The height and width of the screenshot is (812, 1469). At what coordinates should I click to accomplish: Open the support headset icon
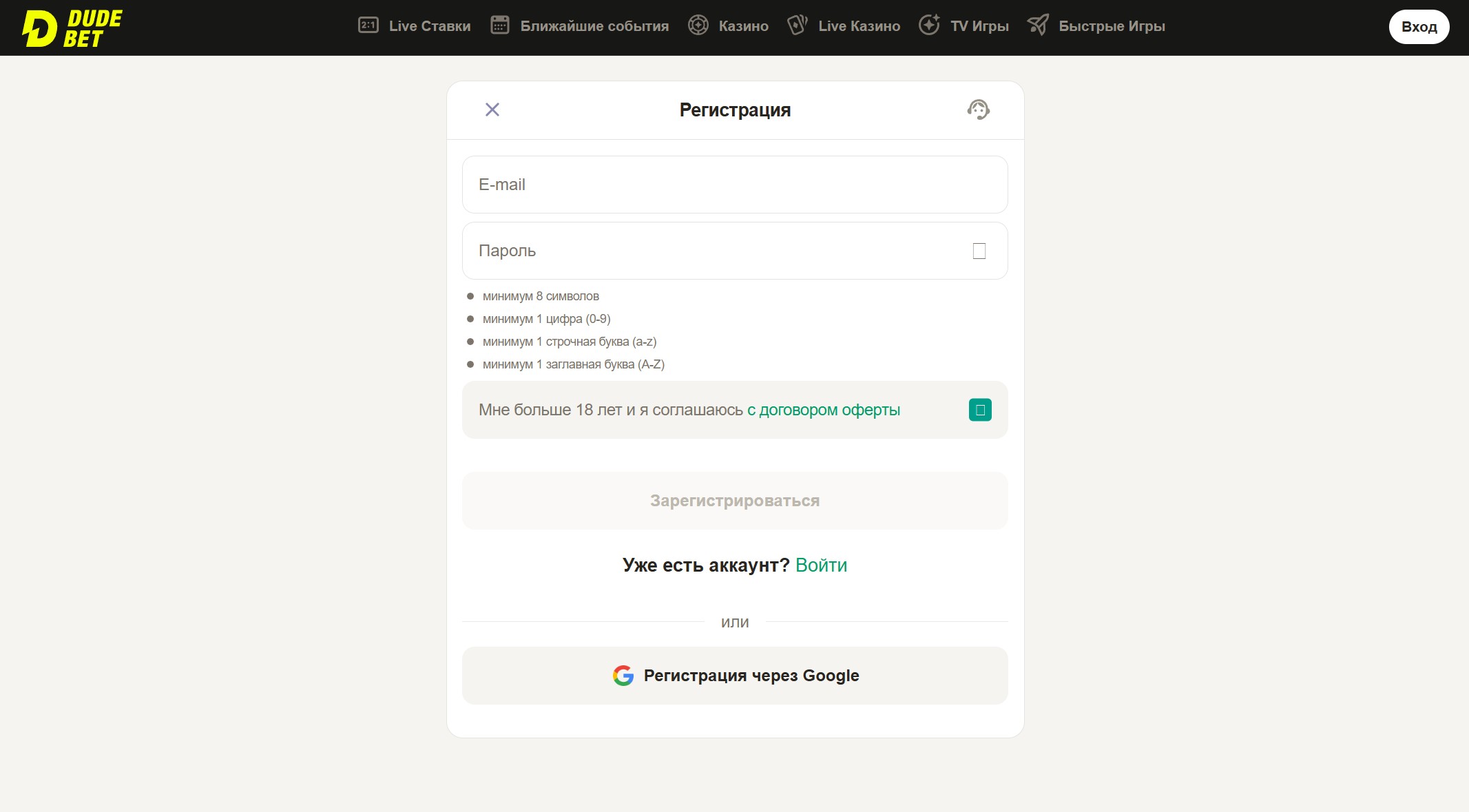point(978,110)
